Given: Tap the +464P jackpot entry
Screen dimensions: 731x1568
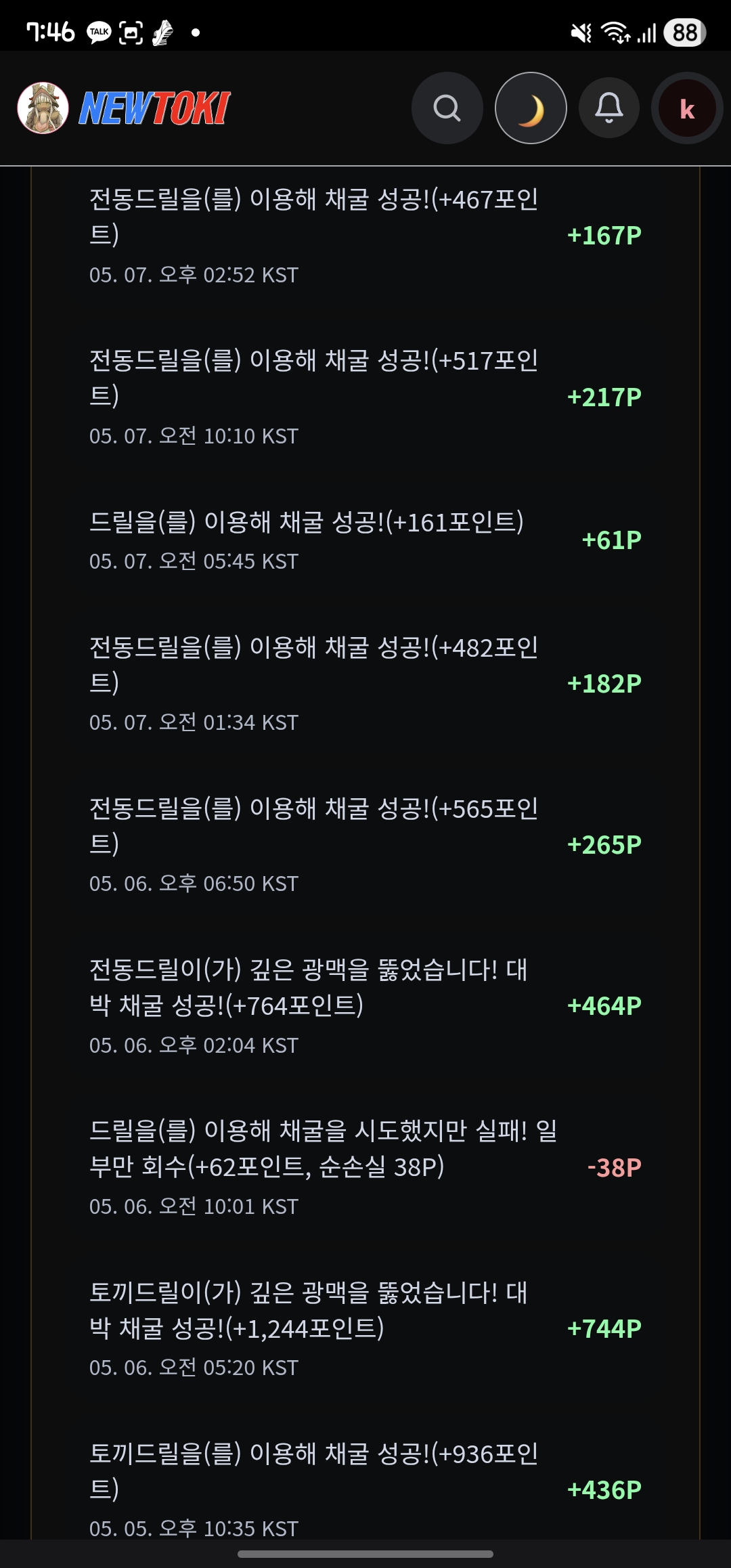Looking at the screenshot, I should [365, 1006].
